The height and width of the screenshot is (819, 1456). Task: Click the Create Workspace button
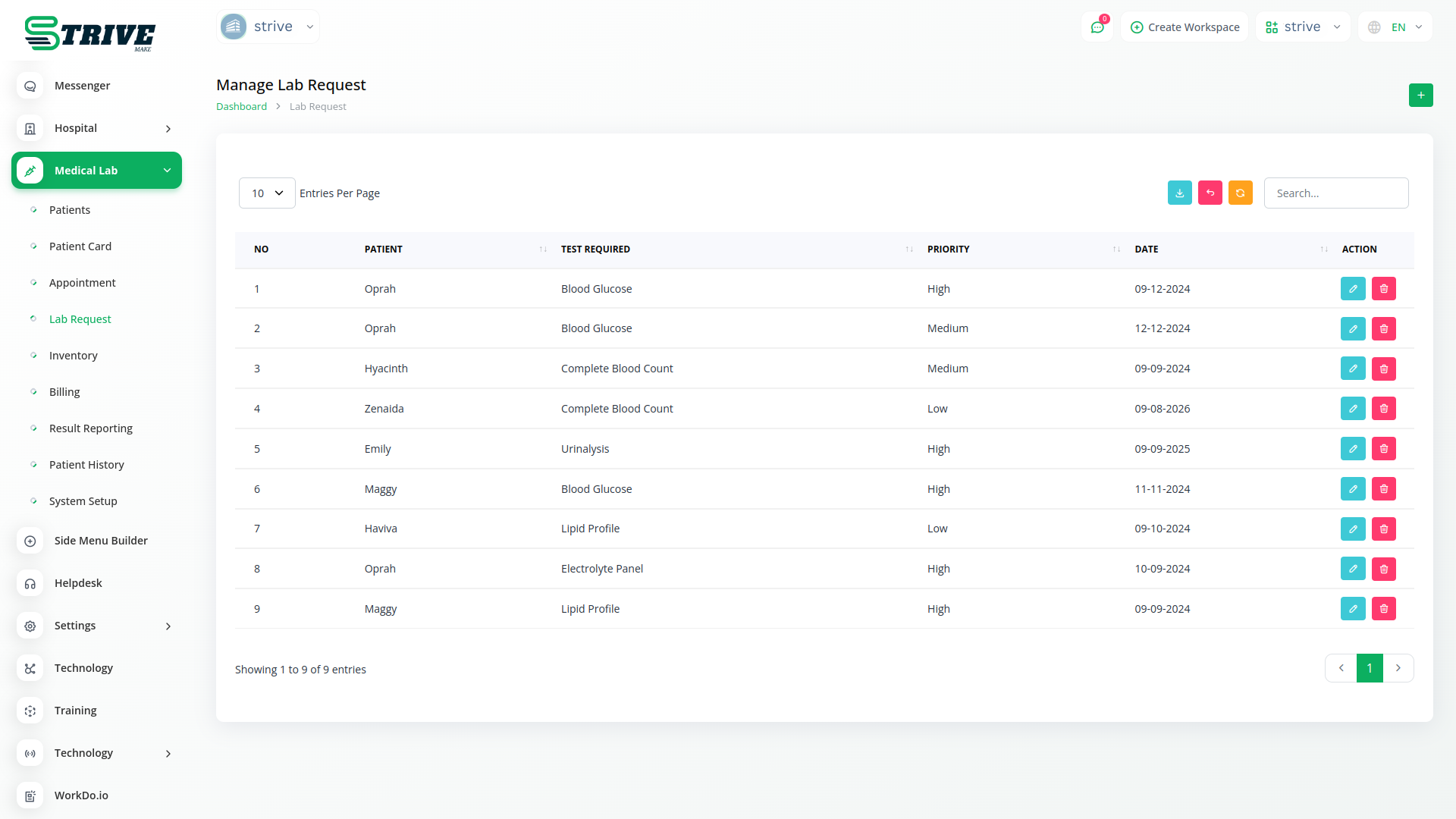pyautogui.click(x=1185, y=27)
